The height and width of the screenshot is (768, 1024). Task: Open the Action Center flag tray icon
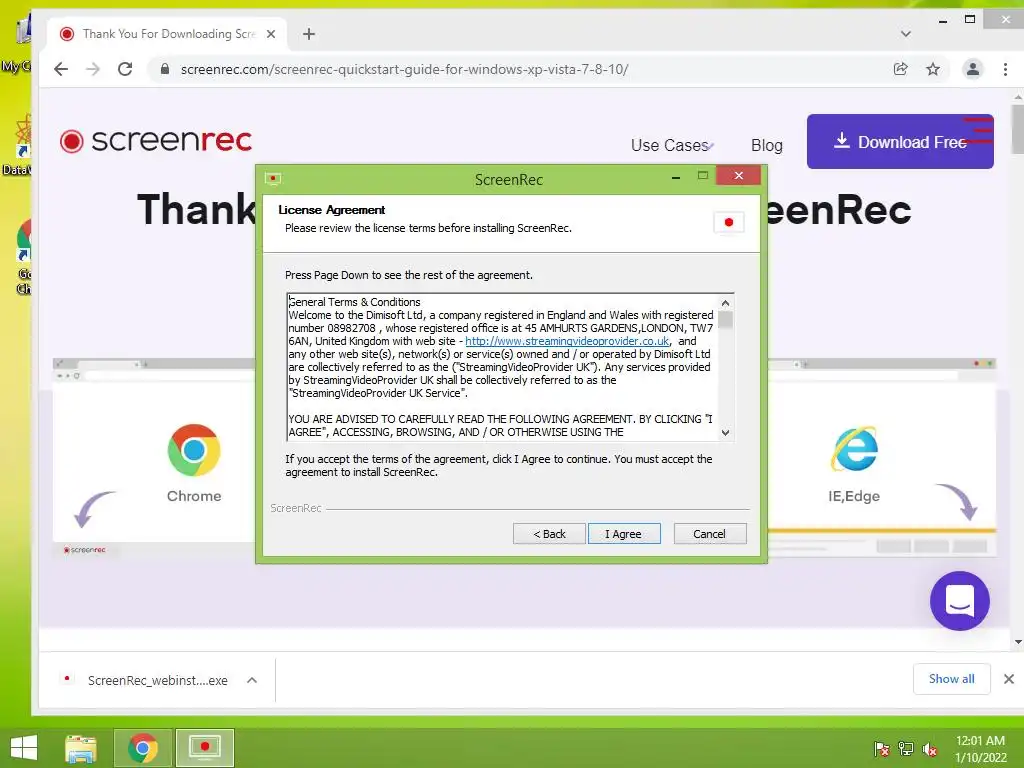pos(882,748)
